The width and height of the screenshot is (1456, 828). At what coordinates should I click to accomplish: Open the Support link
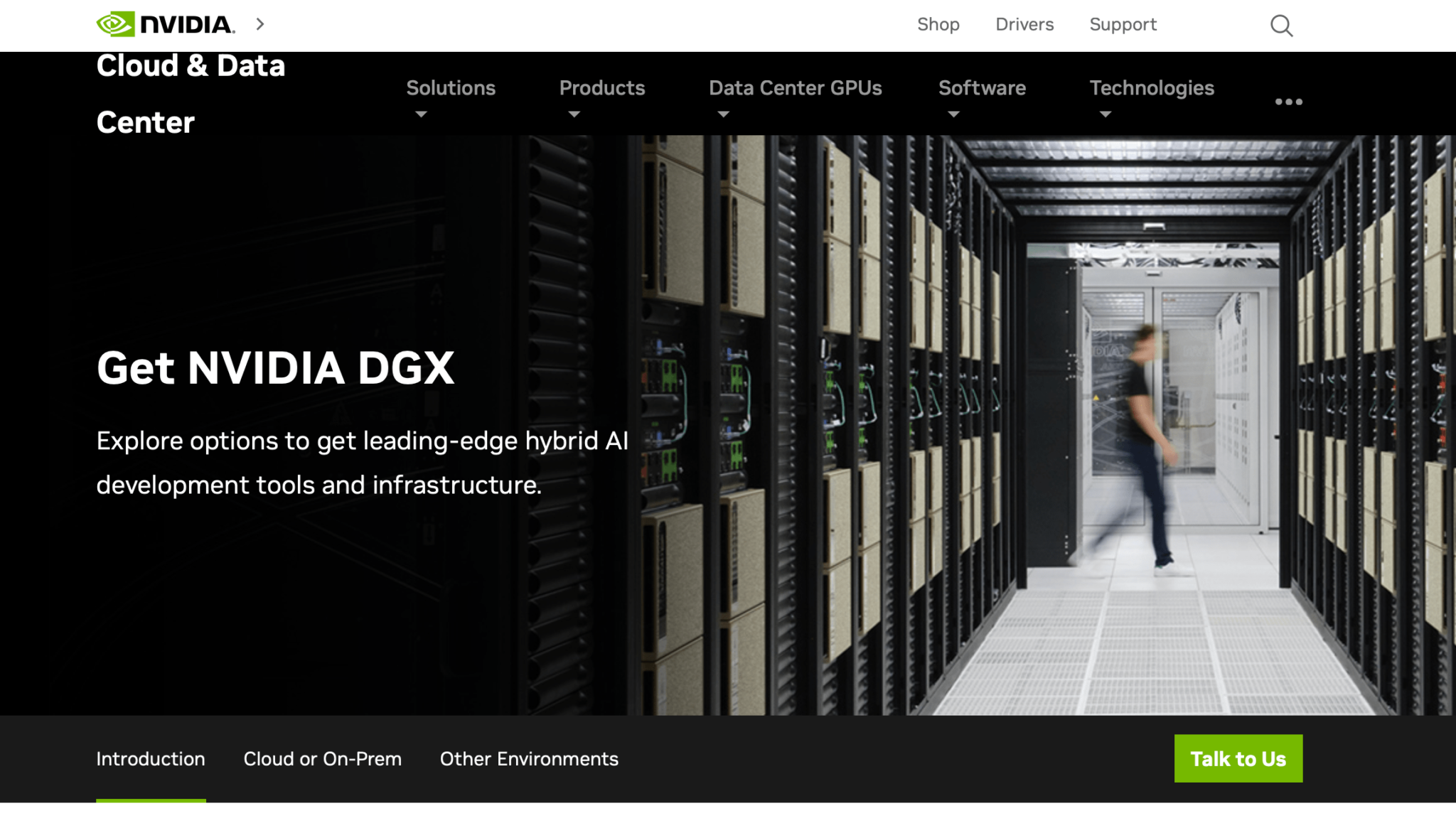1123,24
